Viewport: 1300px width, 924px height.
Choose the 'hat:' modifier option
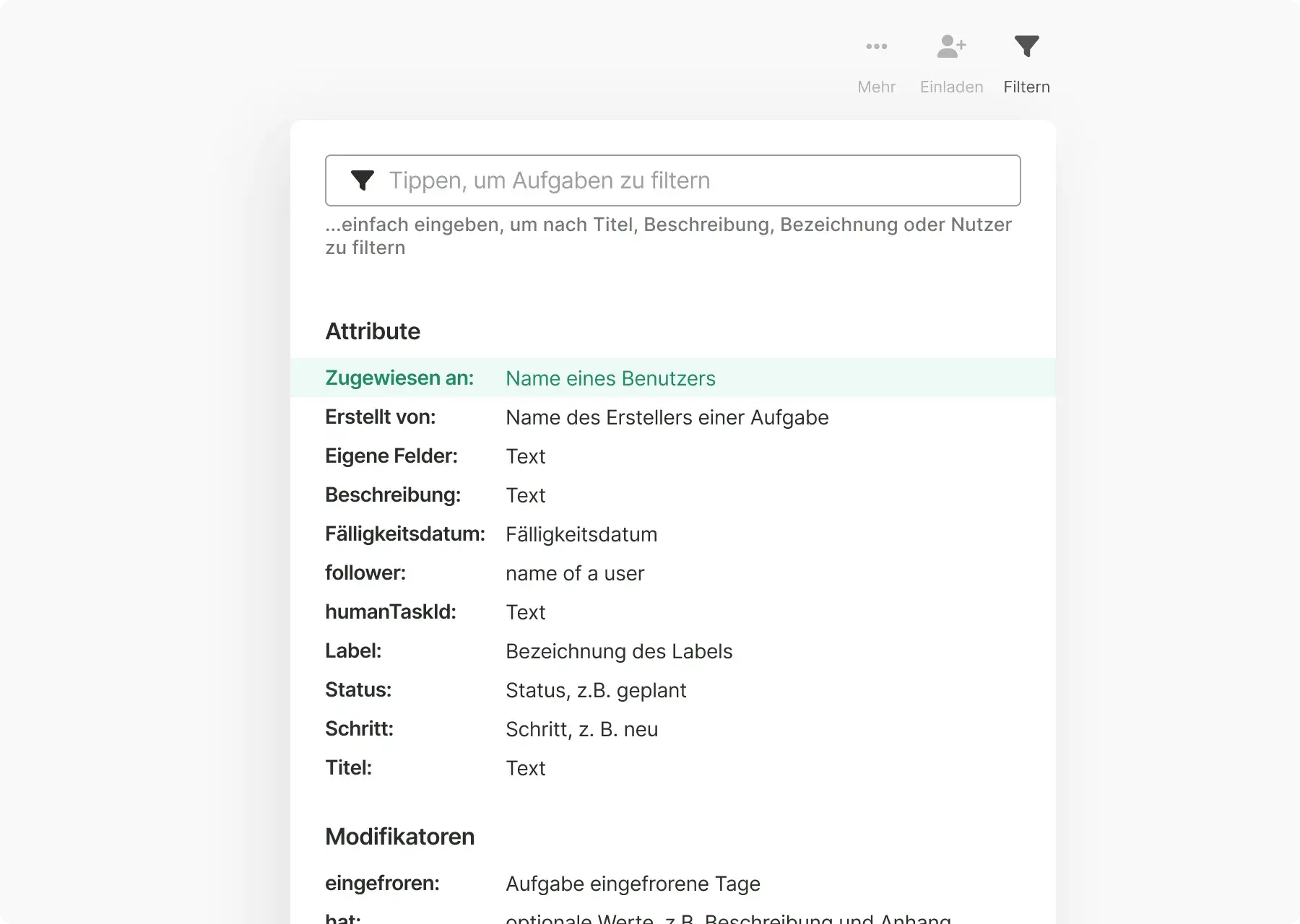pyautogui.click(x=342, y=918)
